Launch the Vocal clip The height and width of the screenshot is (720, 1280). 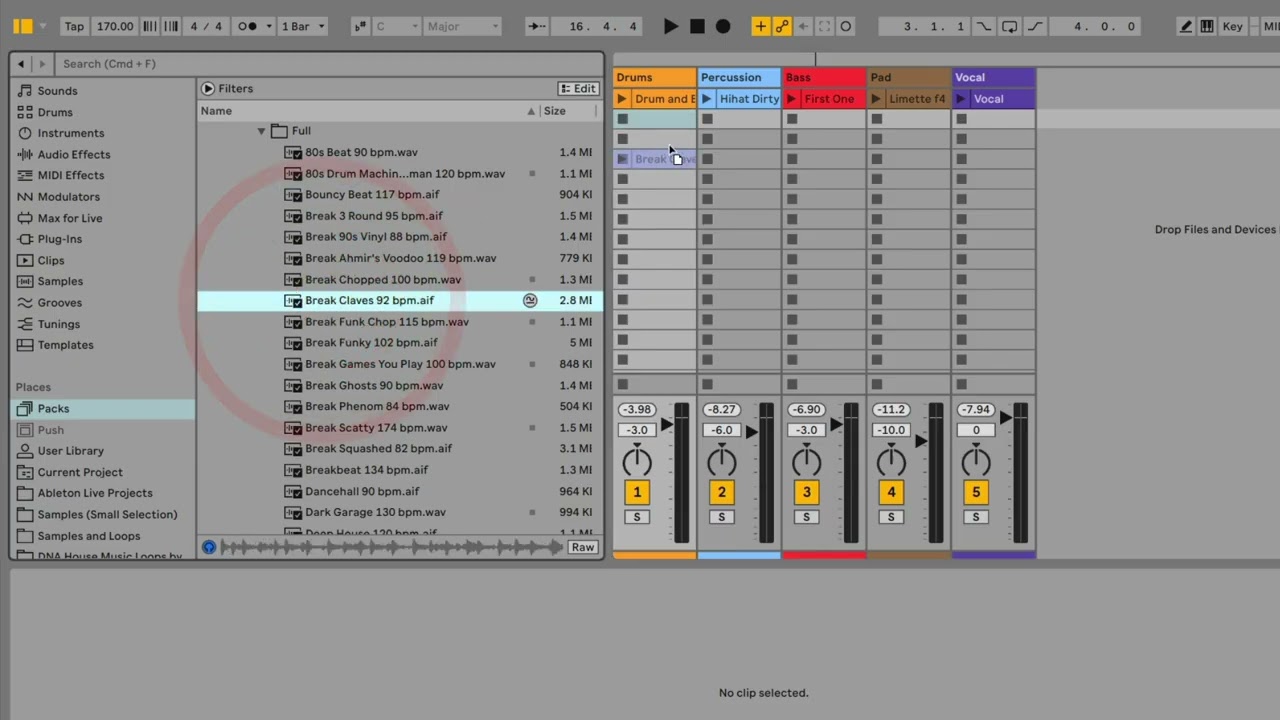pyautogui.click(x=962, y=99)
